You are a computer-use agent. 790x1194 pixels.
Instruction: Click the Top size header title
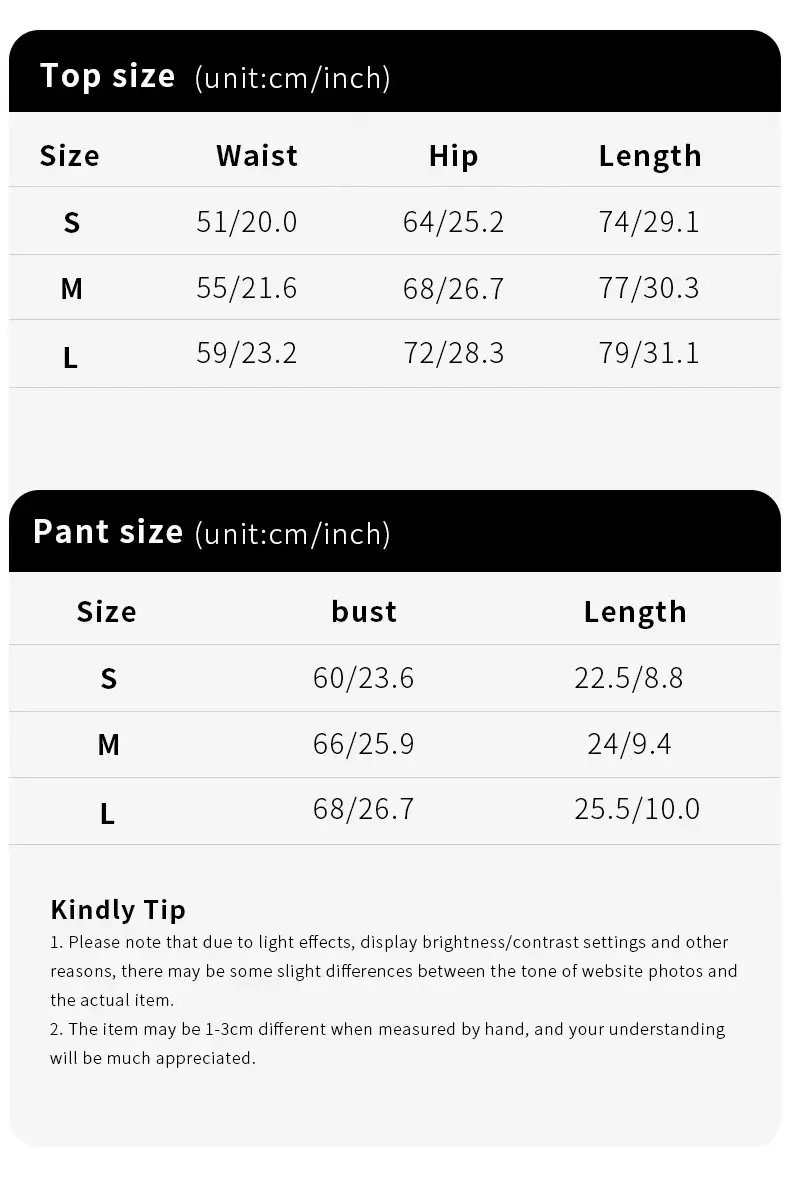[x=107, y=76]
